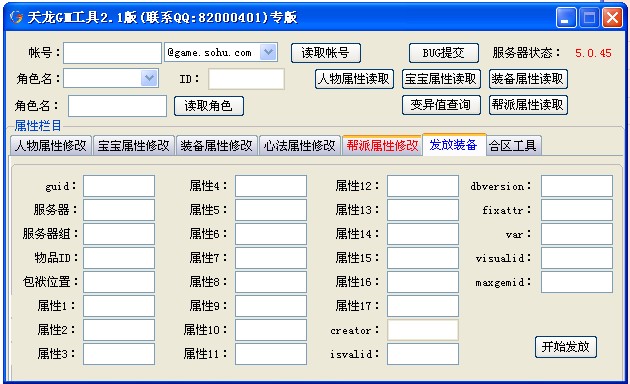The height and width of the screenshot is (384, 630).
Task: Click 宝宝属性读取 button
Action: [x=441, y=79]
